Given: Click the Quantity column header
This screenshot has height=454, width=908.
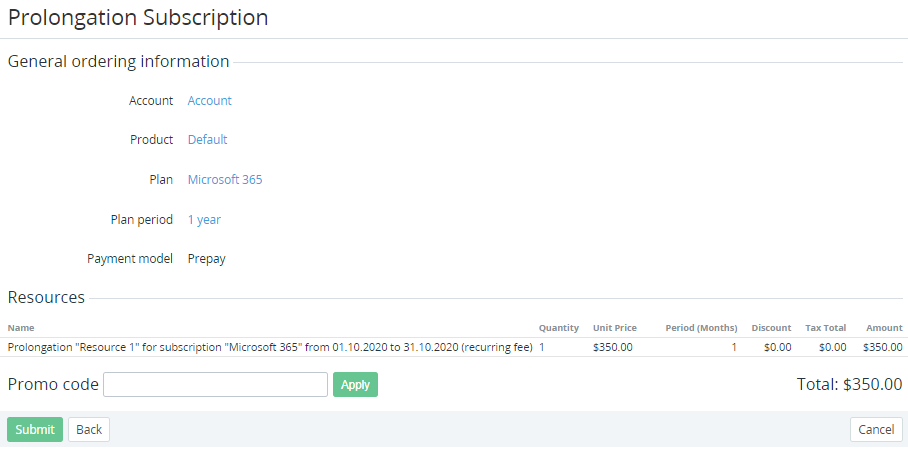Looking at the screenshot, I should coord(559,328).
